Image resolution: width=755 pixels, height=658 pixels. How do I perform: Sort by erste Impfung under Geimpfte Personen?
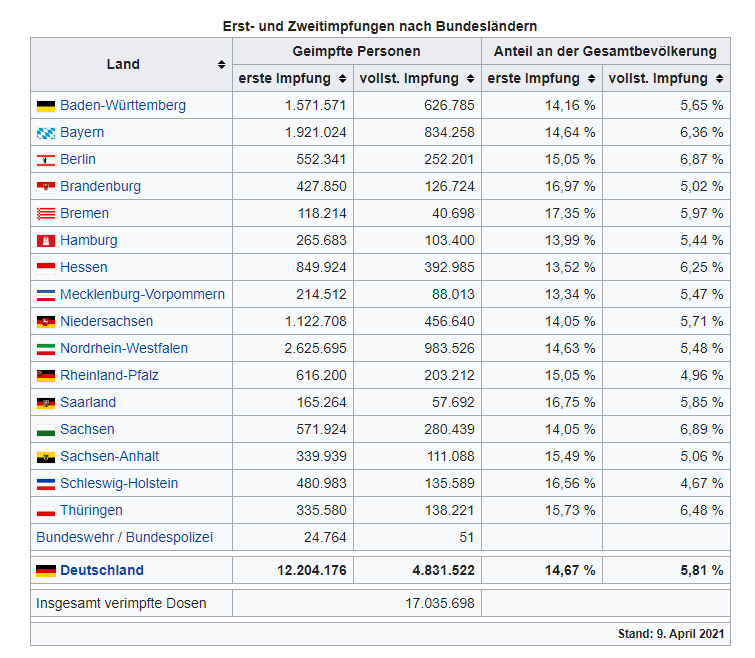pos(343,78)
